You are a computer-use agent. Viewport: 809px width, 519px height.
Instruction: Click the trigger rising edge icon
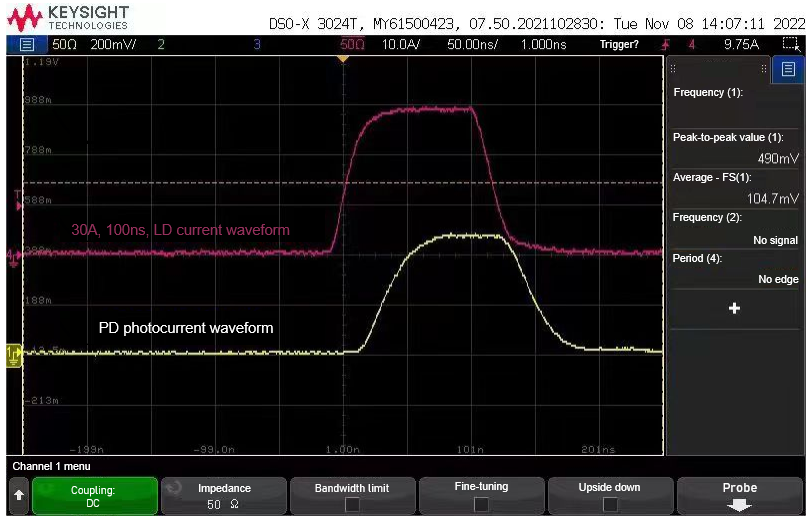[x=665, y=44]
